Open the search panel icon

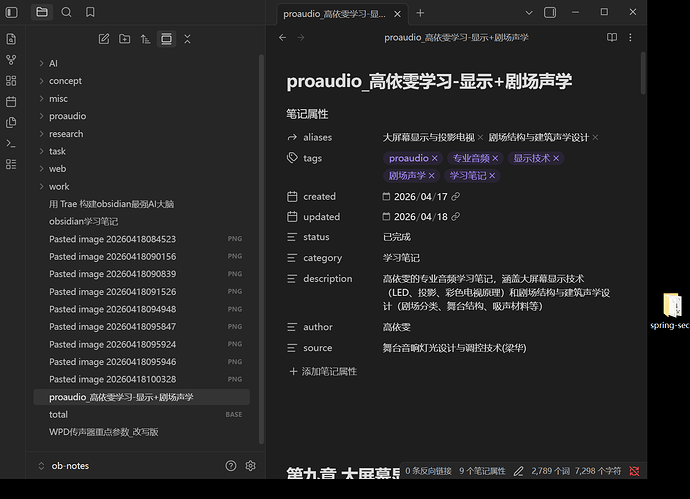tap(66, 12)
